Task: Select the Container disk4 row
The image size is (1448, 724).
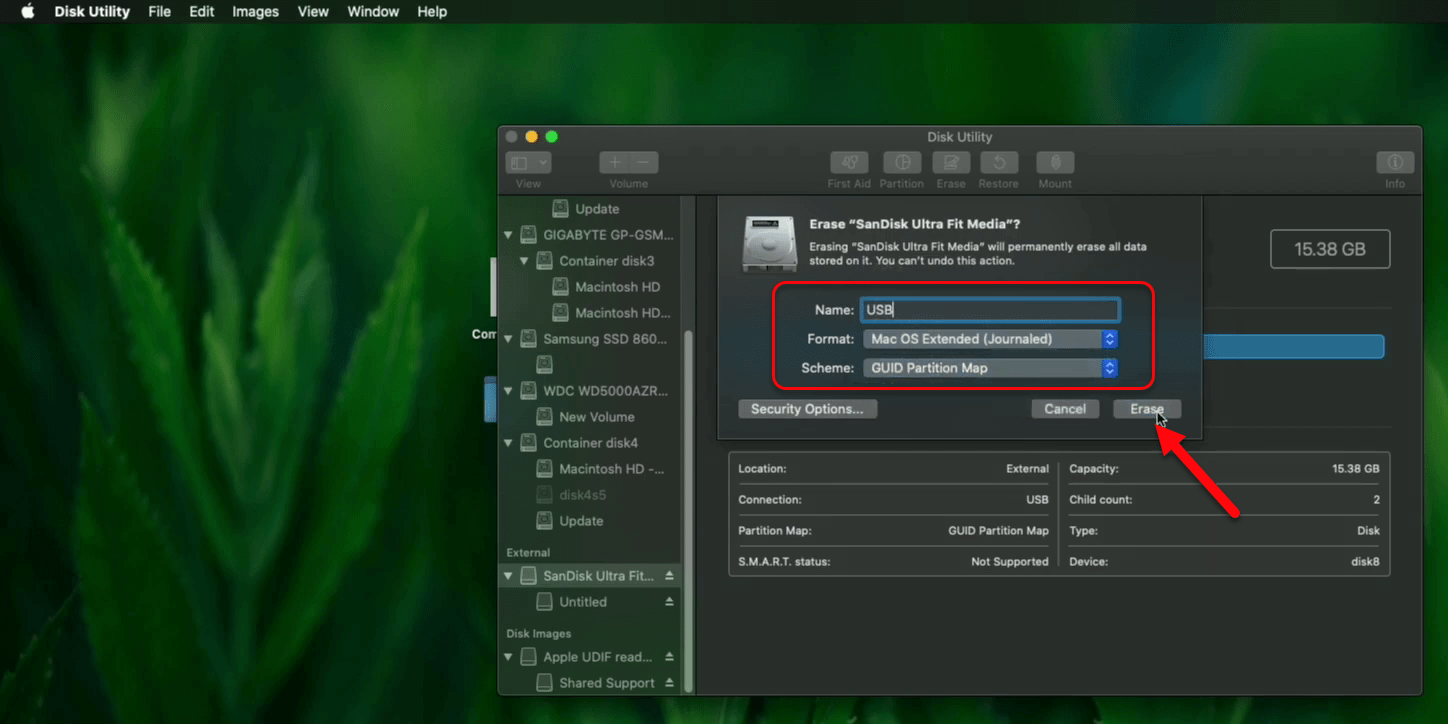Action: (x=590, y=443)
